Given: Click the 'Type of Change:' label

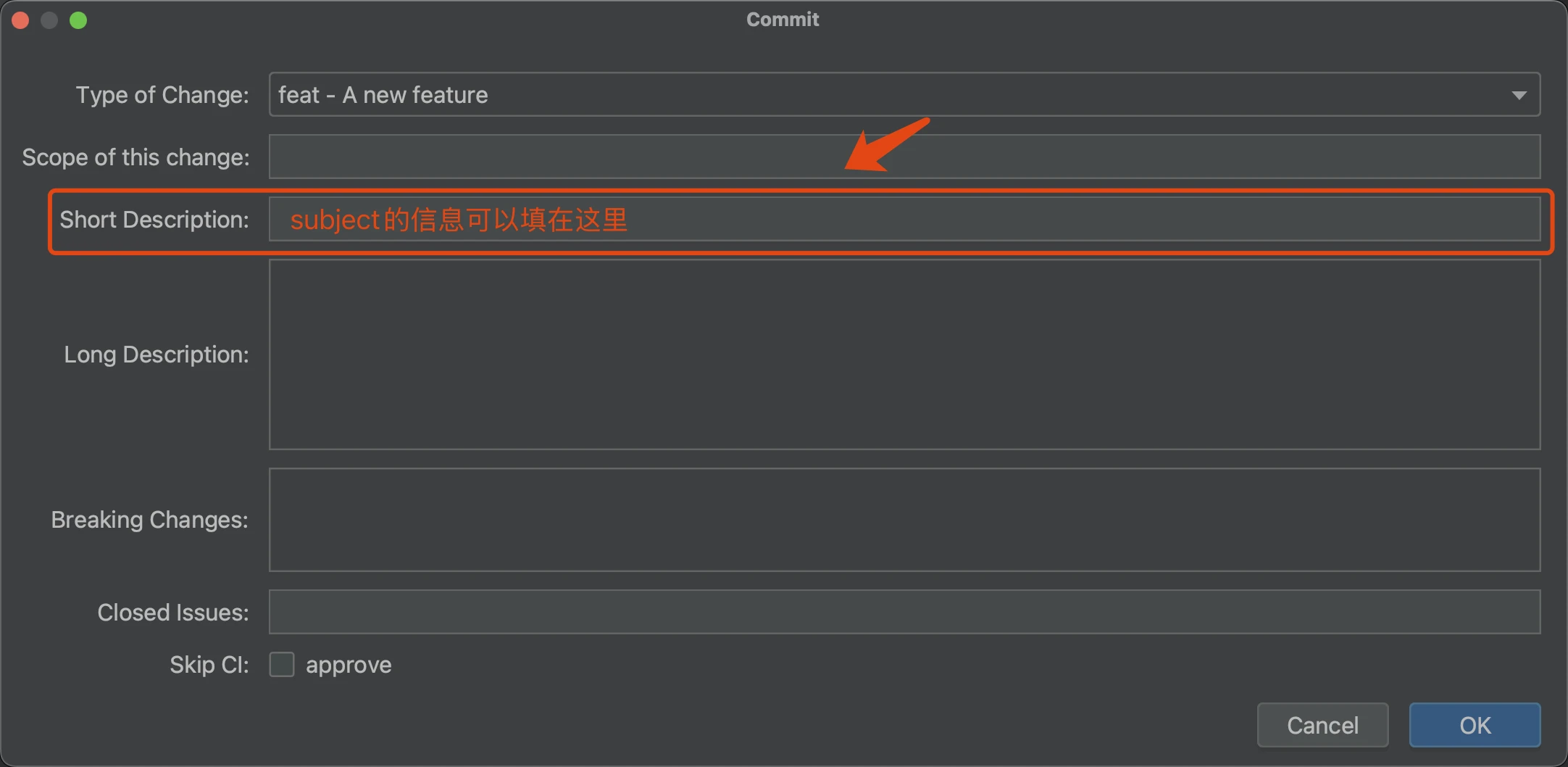Looking at the screenshot, I should pos(162,95).
